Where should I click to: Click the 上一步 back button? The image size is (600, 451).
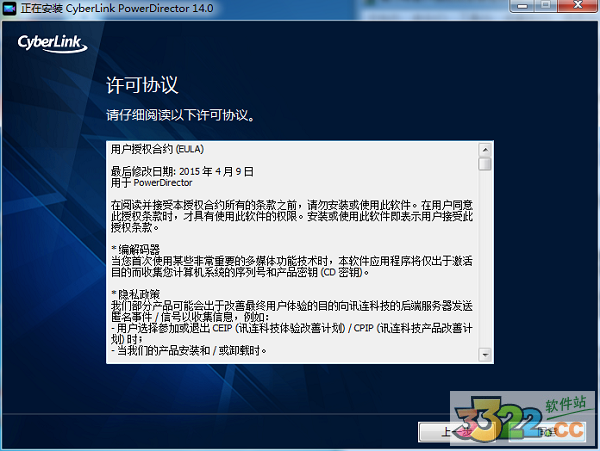[457, 432]
